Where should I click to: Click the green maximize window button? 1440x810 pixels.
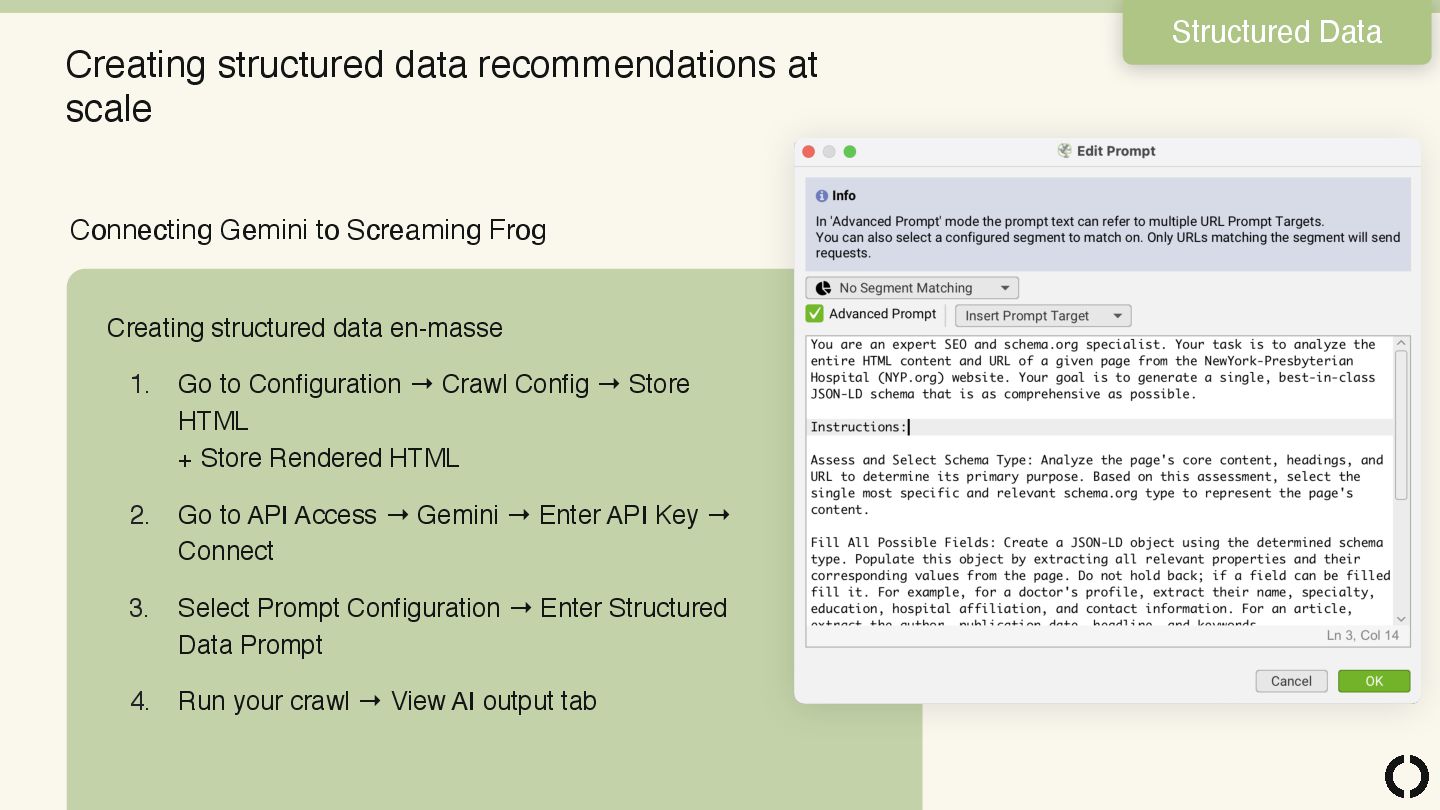[850, 152]
